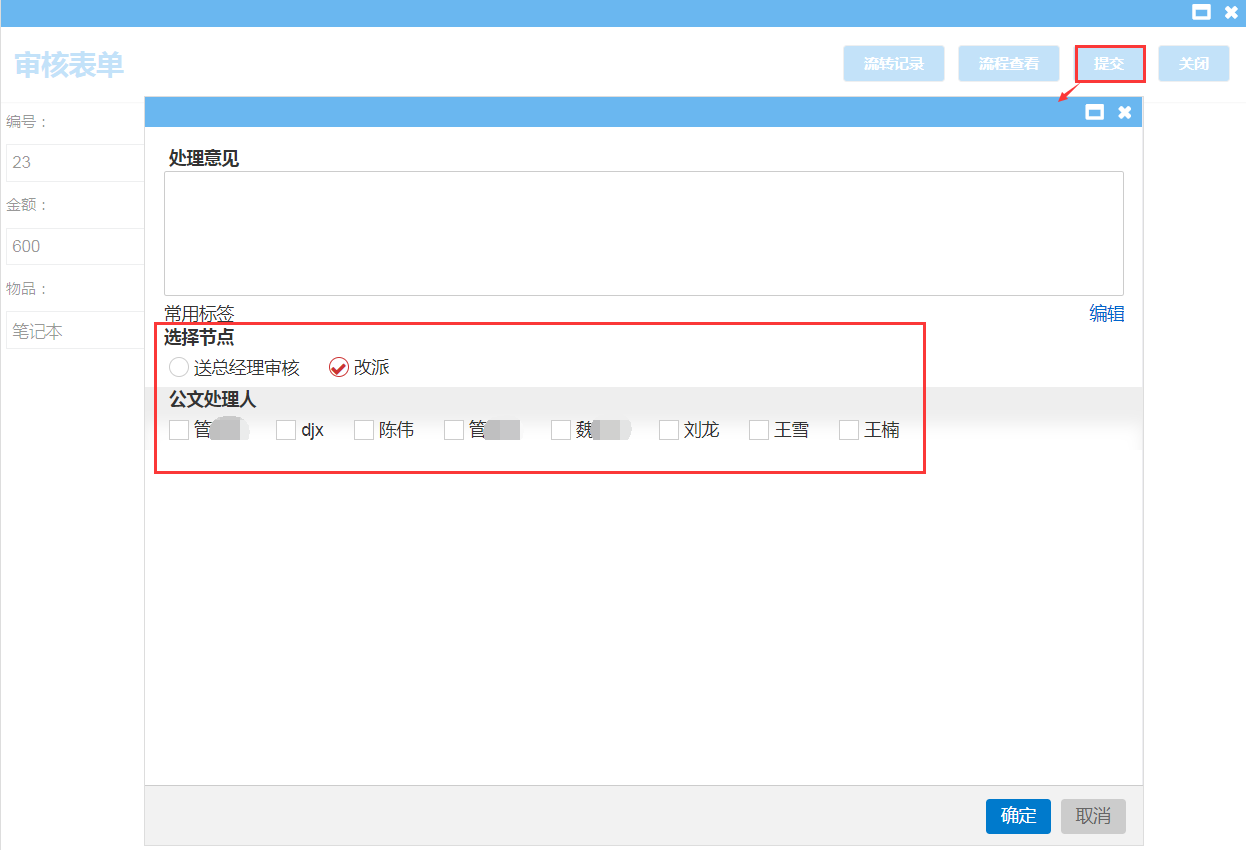This screenshot has width=1246, height=850.
Task: Select the 送总经理审核 radio option
Action: click(x=179, y=367)
